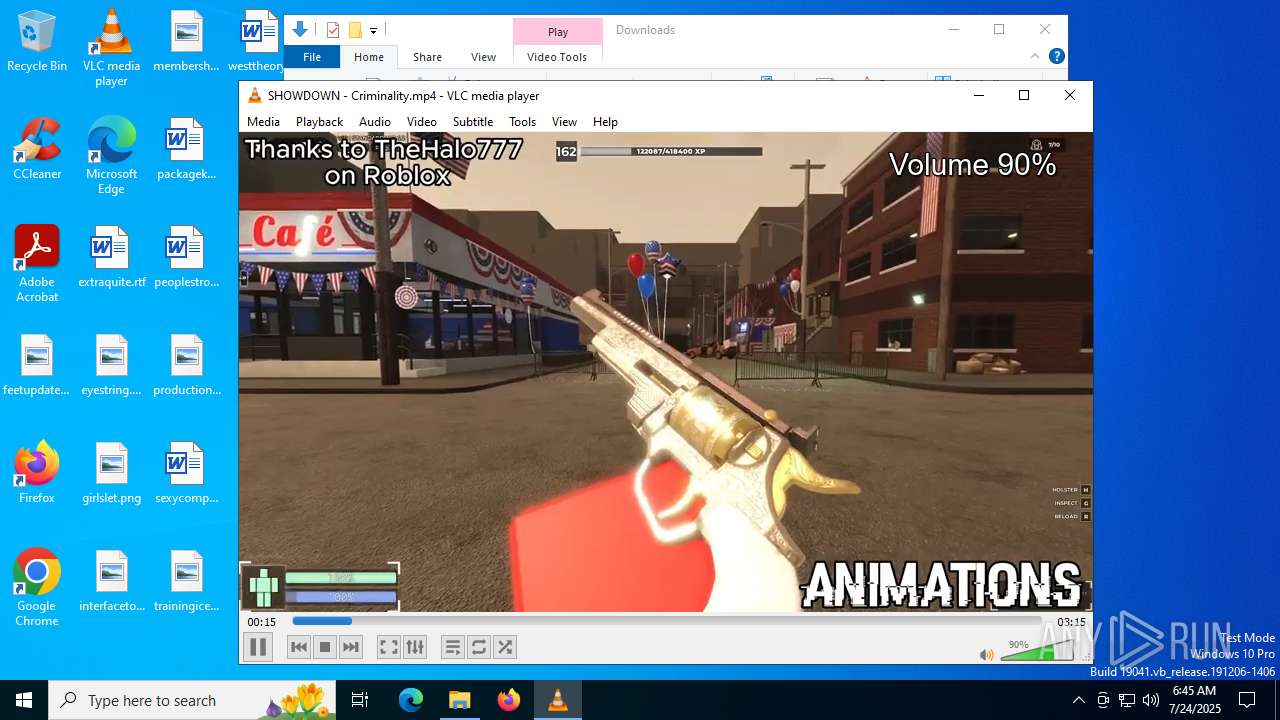The image size is (1280, 720).
Task: Select the peoplestro... desktop document
Action: [186, 257]
